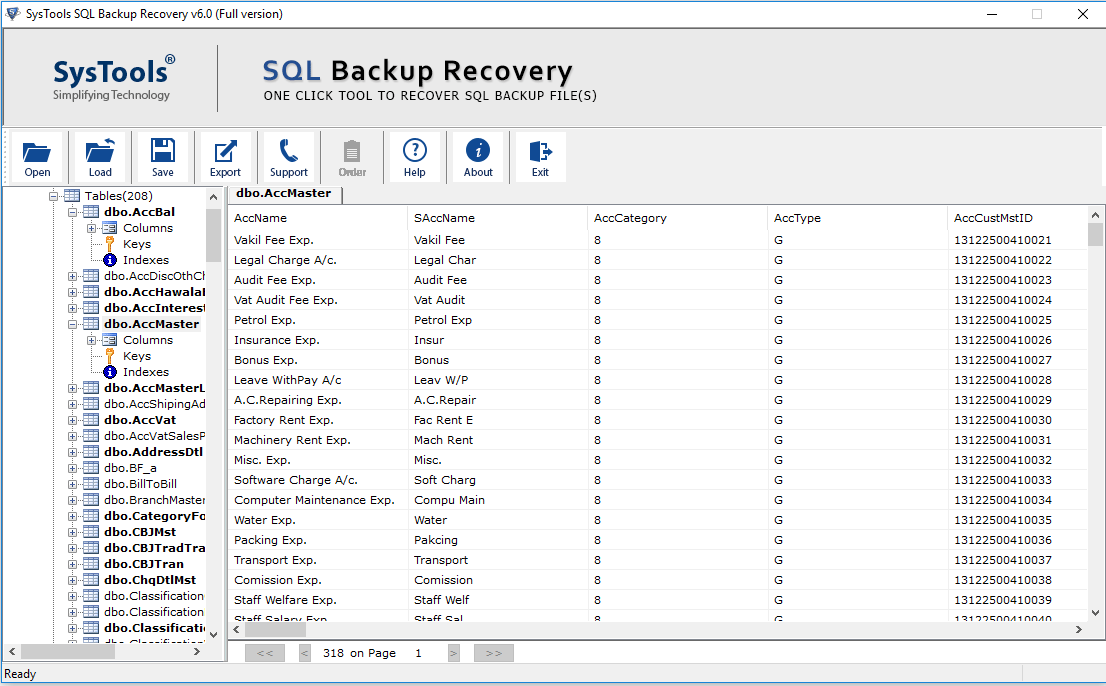Select the cell 13122500410030
Viewport: 1106px width, 686px height.
pyautogui.click(x=1017, y=420)
